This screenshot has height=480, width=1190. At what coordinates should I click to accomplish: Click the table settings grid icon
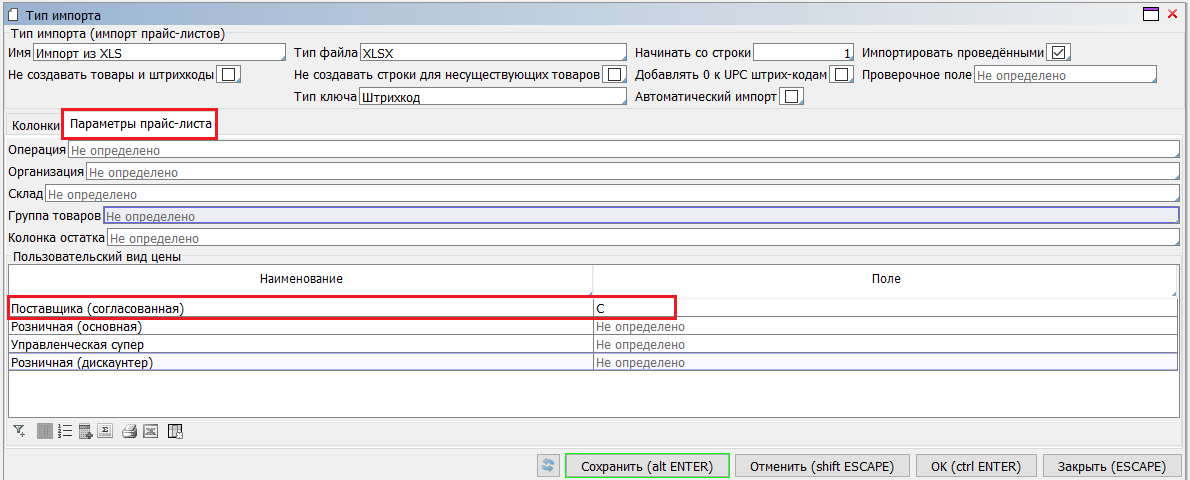coord(175,432)
